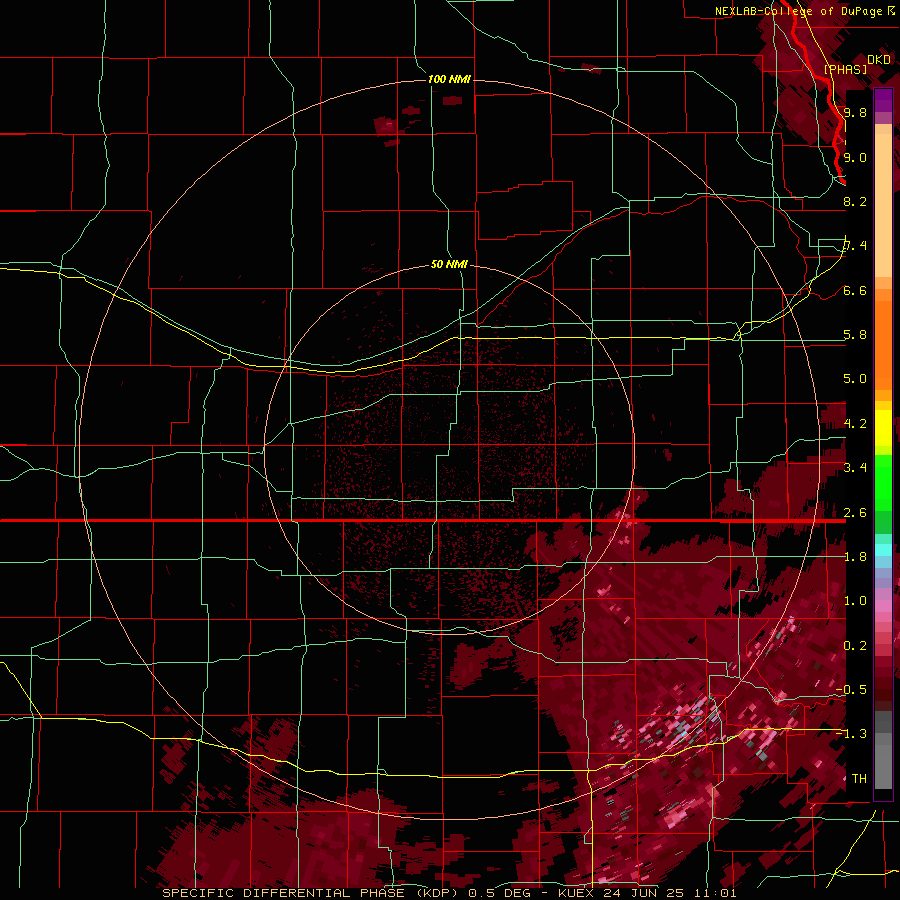Viewport: 900px width, 900px height.
Task: Click the 4.2 scale value
Action: tap(855, 424)
